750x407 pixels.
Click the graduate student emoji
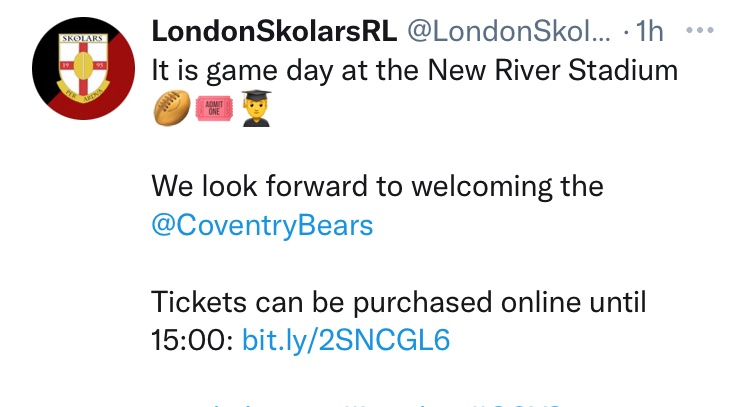tap(256, 108)
